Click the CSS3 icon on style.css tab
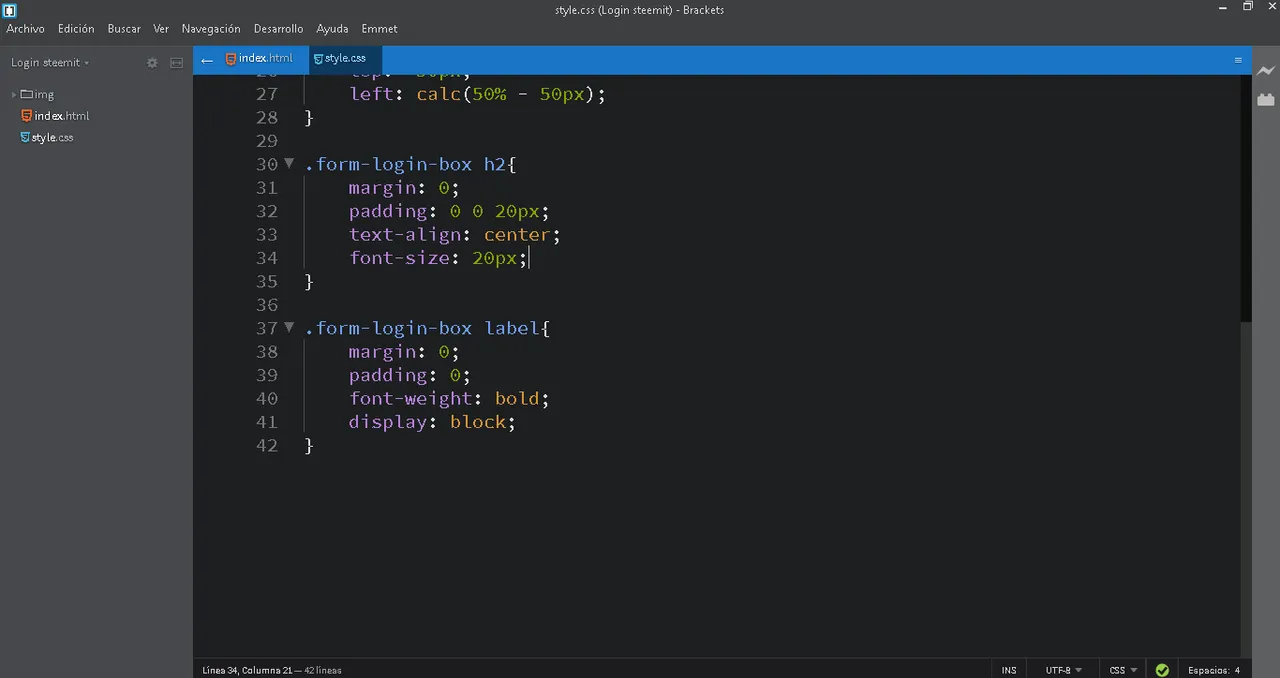 coord(318,59)
